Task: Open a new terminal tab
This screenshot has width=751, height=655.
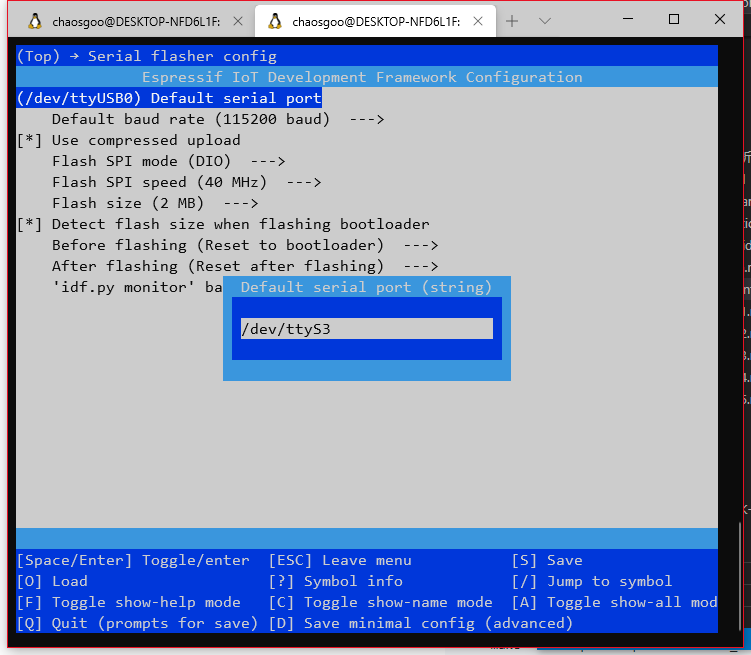Action: (512, 21)
